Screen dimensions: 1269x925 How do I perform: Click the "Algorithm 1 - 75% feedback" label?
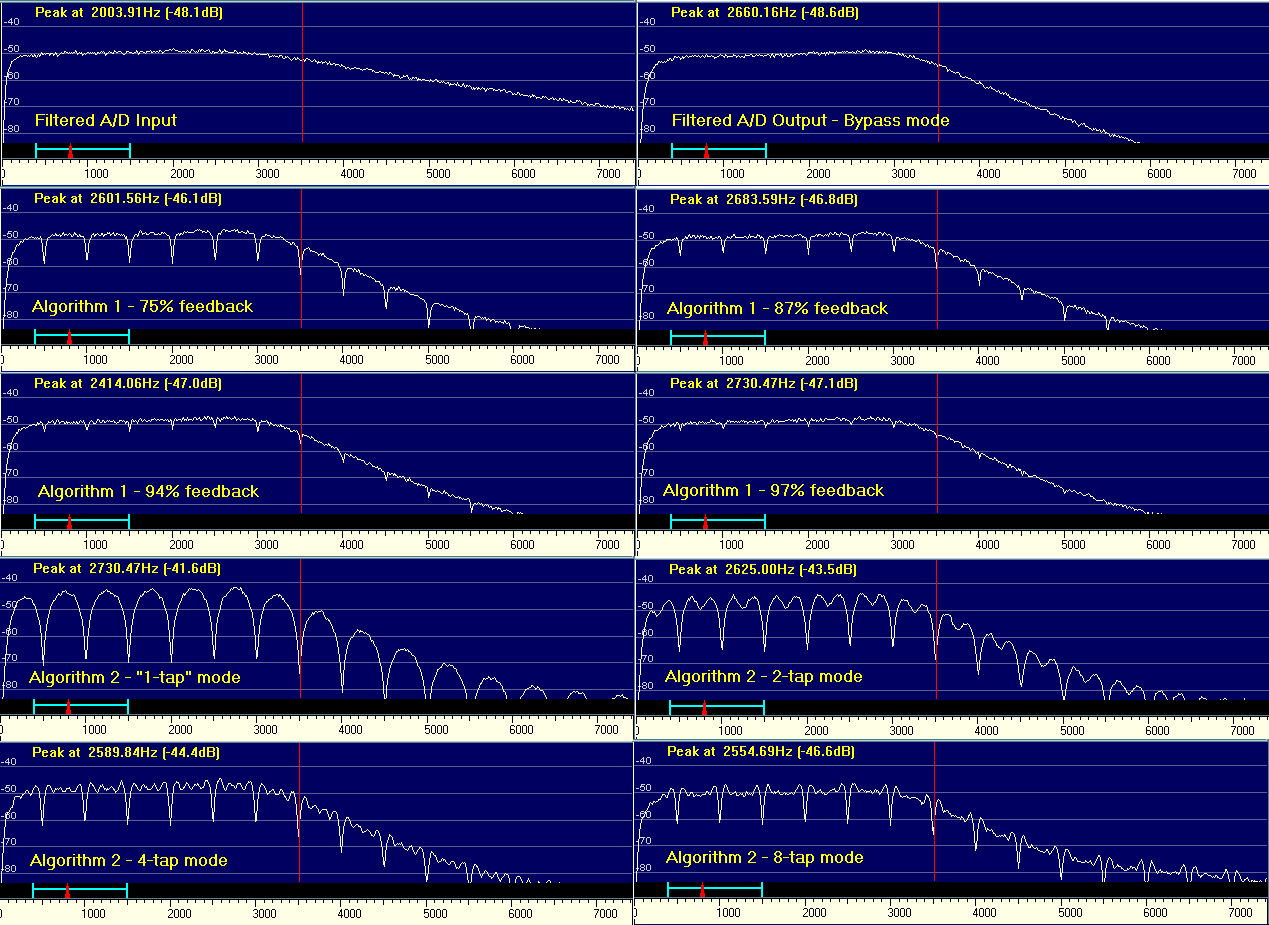click(x=143, y=306)
